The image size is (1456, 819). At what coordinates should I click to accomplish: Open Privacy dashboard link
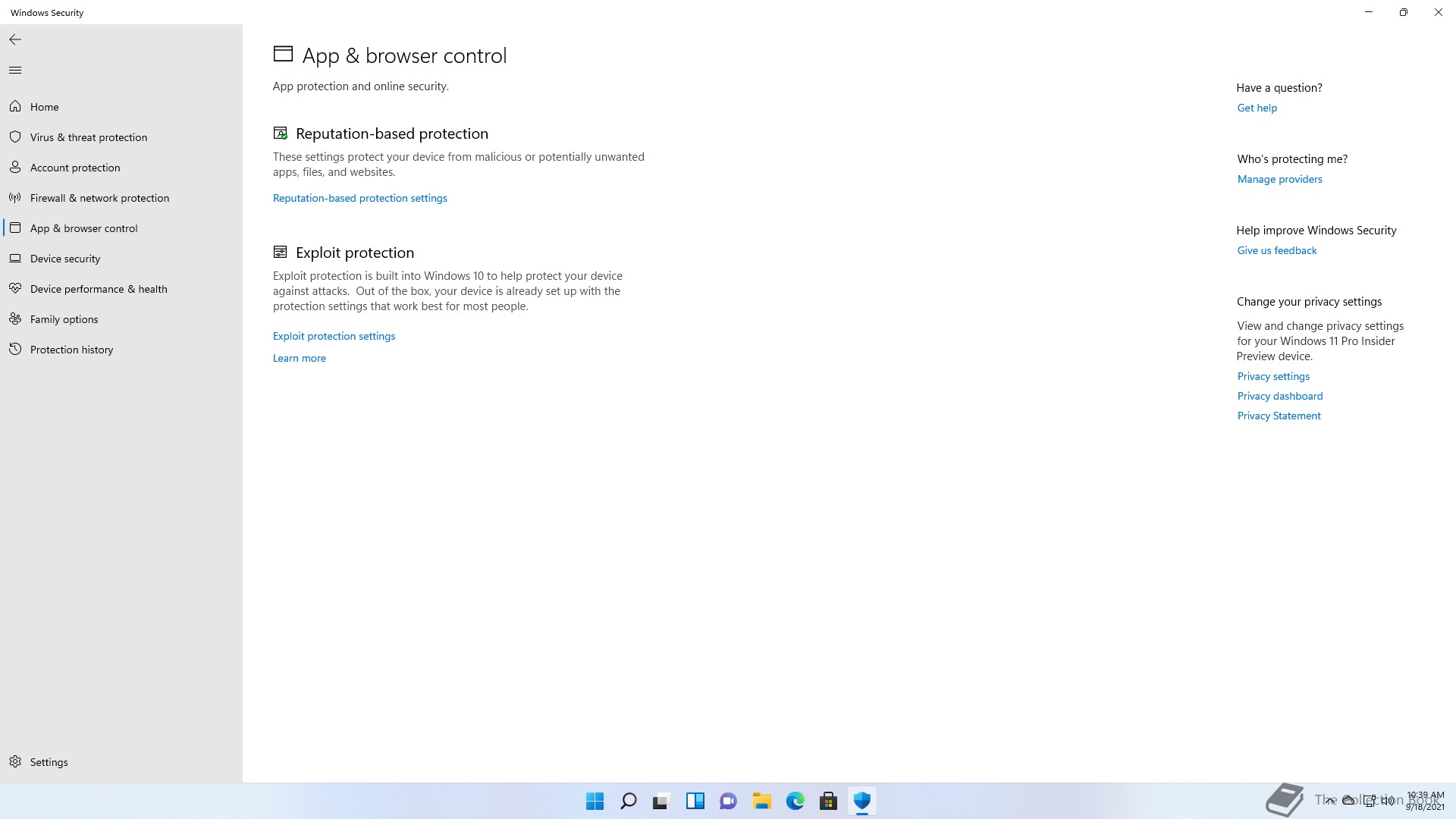[1280, 396]
